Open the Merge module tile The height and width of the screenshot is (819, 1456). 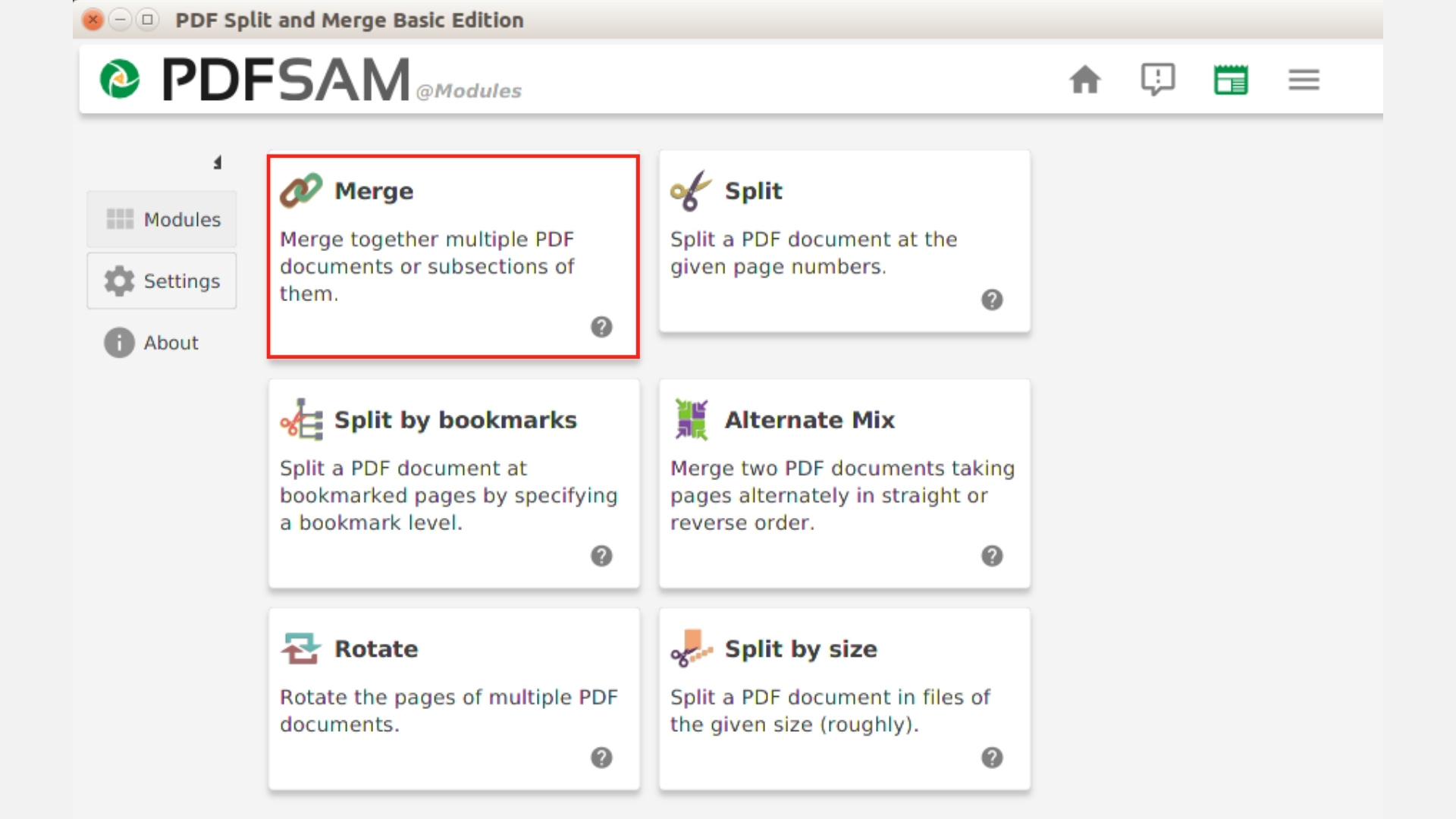click(x=453, y=256)
